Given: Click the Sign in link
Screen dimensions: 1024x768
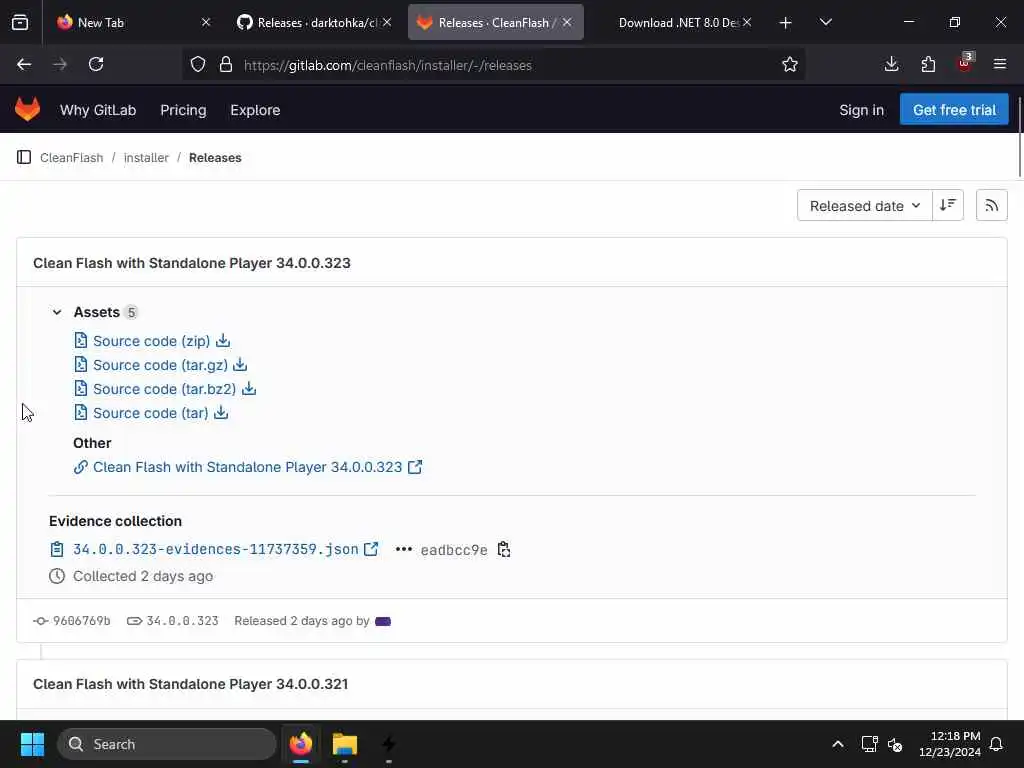Looking at the screenshot, I should [x=861, y=110].
